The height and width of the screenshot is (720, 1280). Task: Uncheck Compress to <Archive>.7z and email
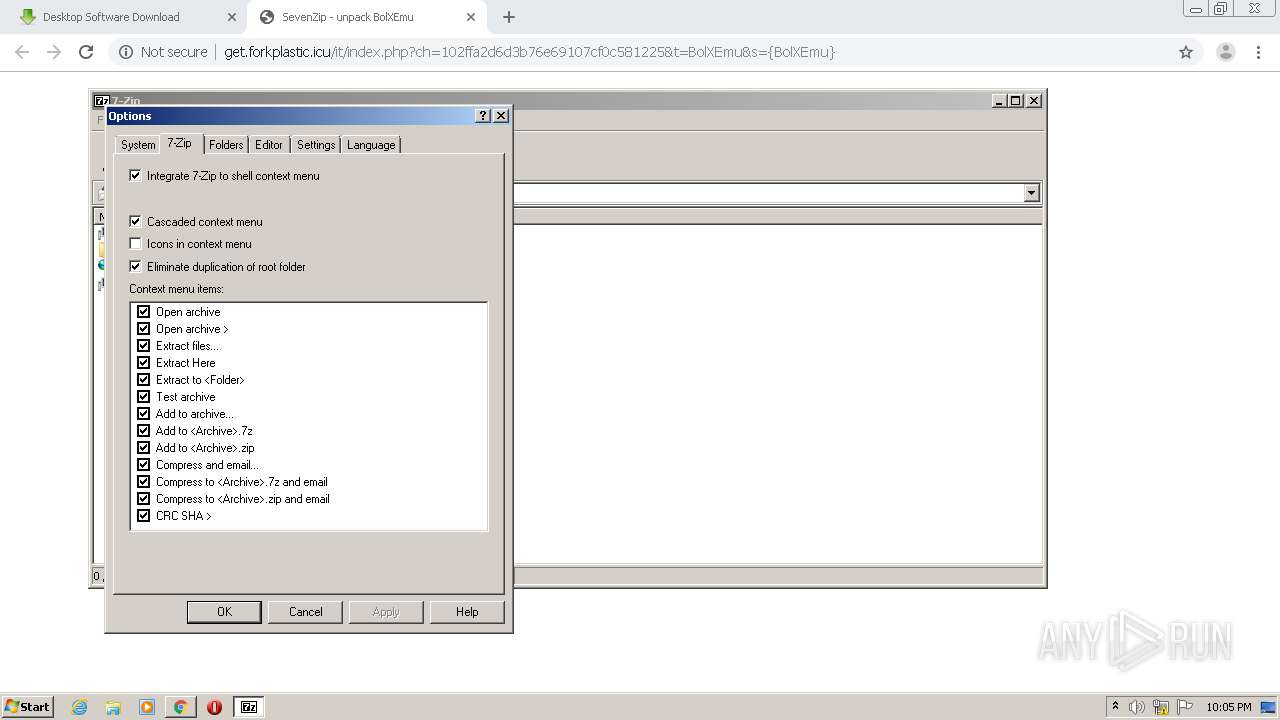[143, 482]
